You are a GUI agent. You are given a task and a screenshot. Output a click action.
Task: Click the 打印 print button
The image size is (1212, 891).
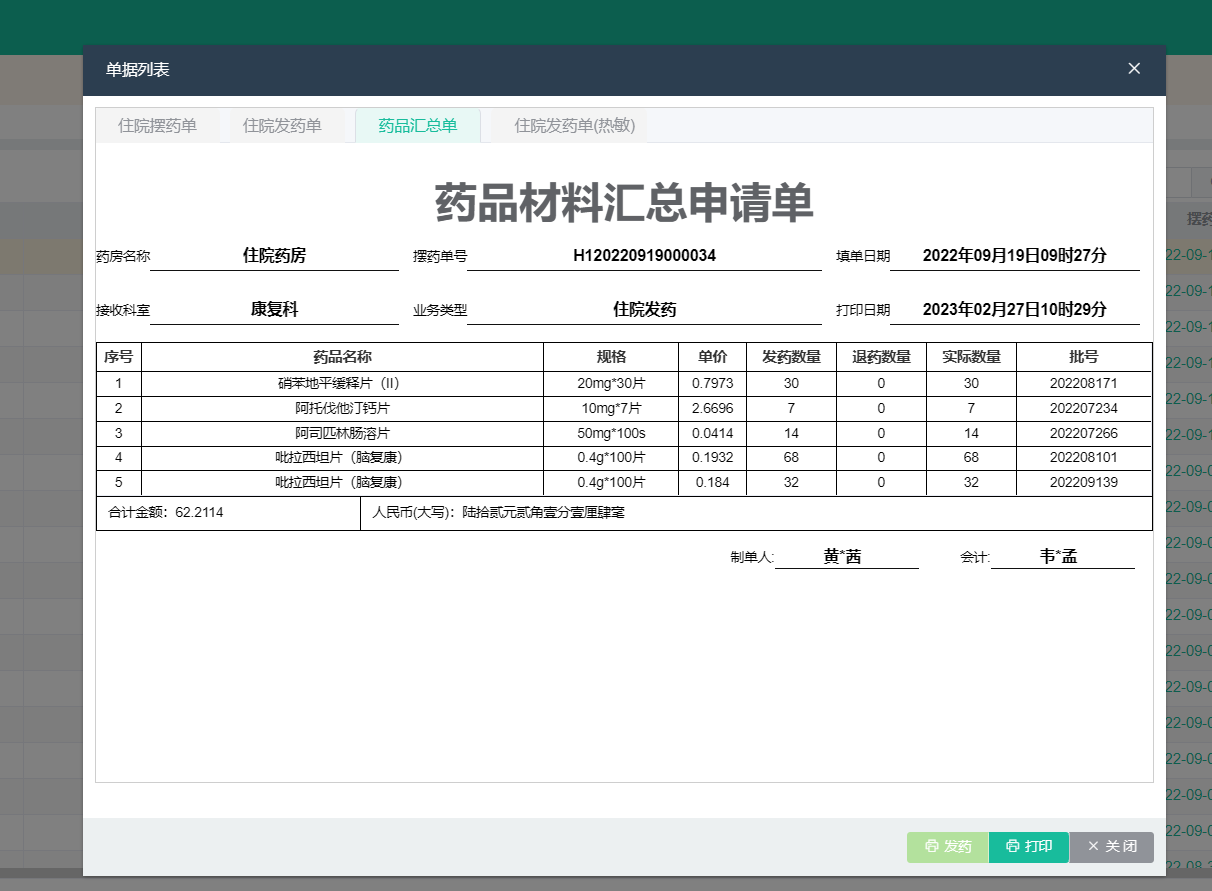point(1029,846)
